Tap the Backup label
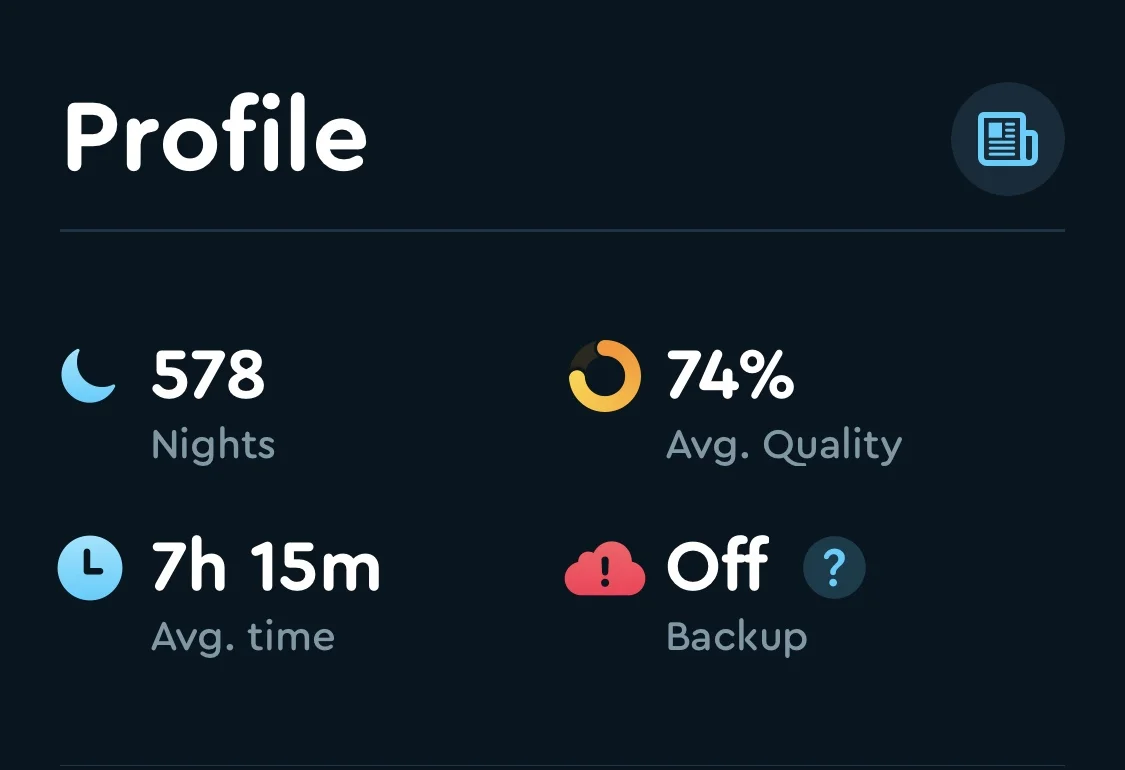 (x=737, y=637)
